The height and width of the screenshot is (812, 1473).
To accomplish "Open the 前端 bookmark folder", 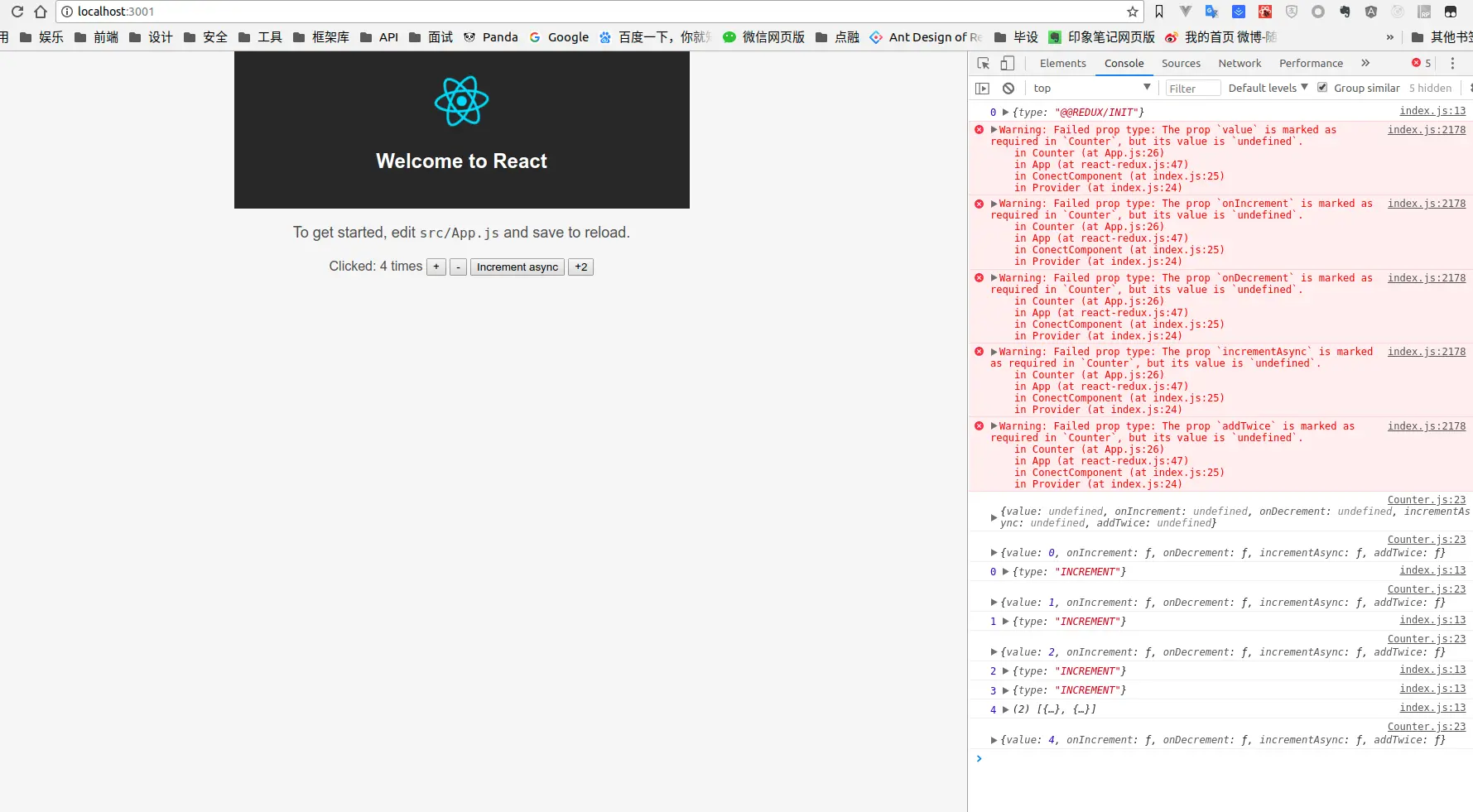I will [96, 37].
